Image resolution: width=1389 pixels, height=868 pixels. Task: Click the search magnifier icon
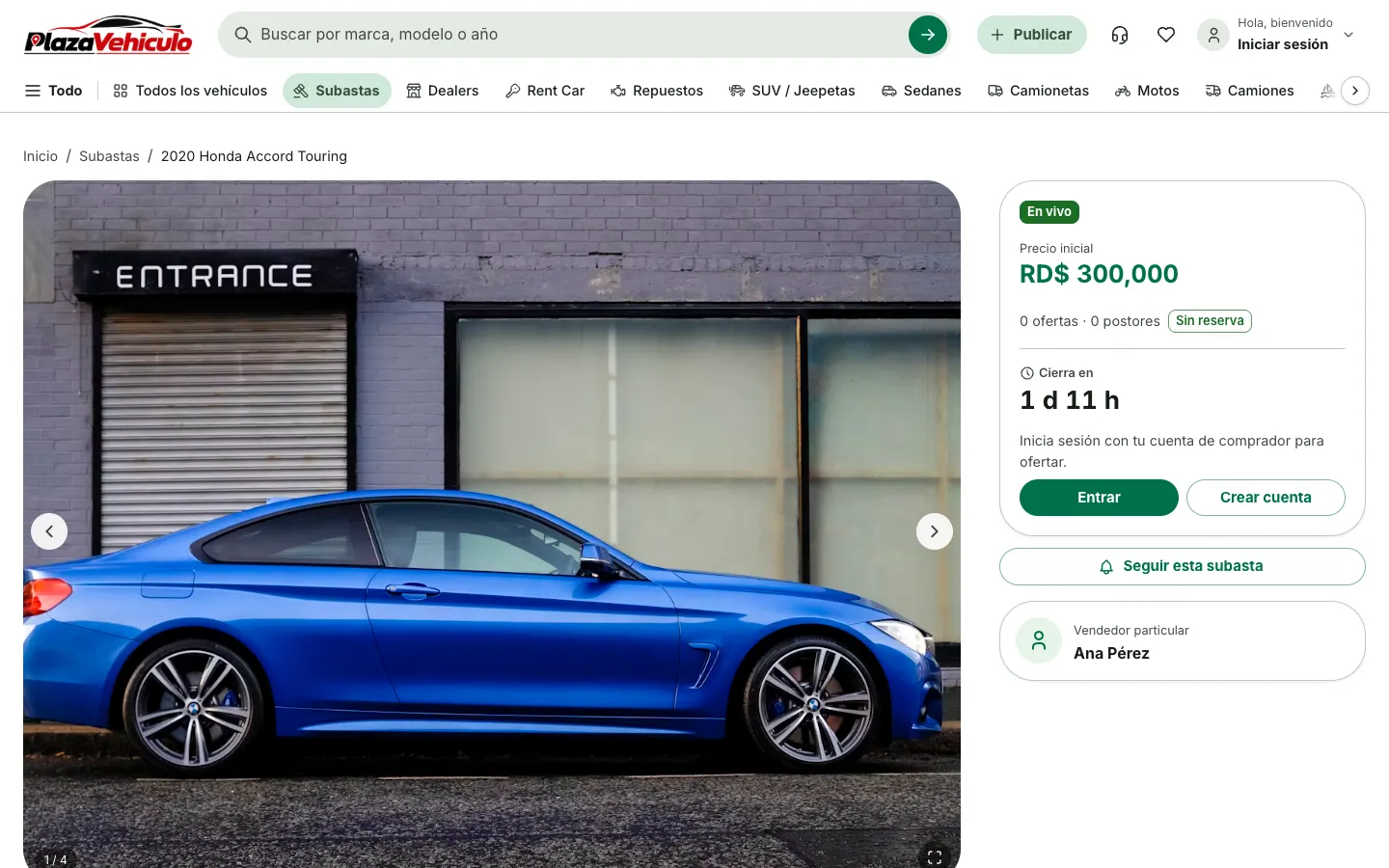tap(242, 35)
